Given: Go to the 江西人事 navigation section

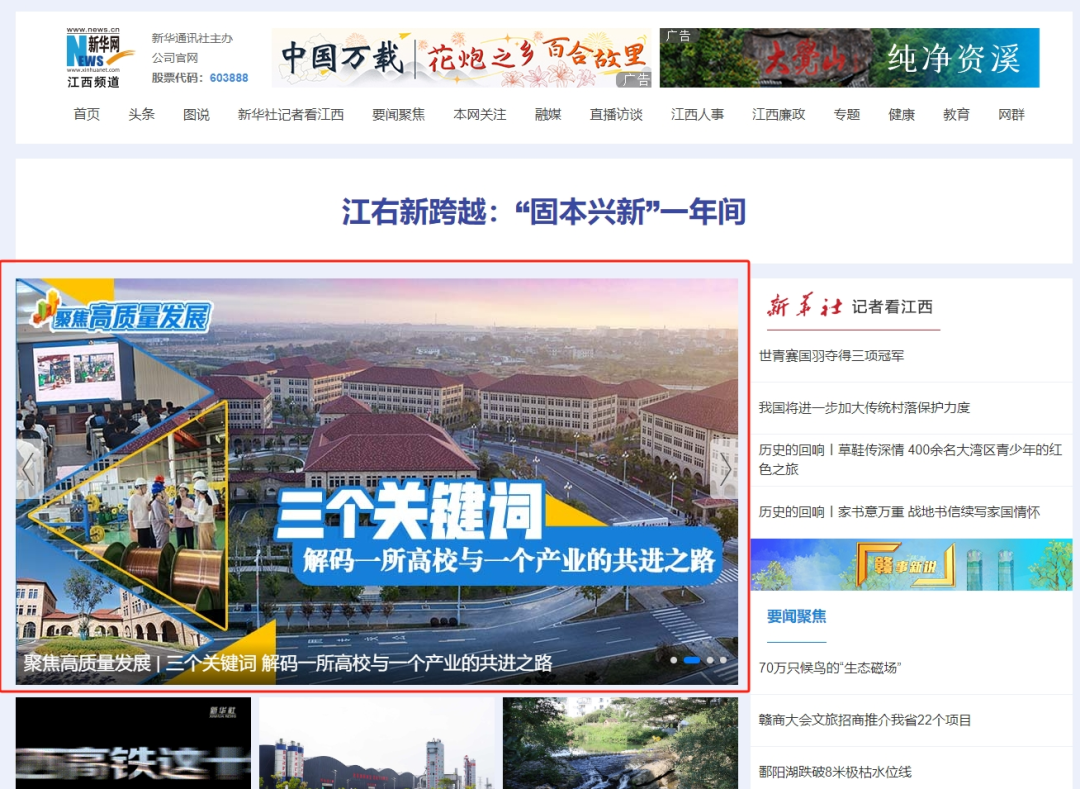Looking at the screenshot, I should (697, 114).
